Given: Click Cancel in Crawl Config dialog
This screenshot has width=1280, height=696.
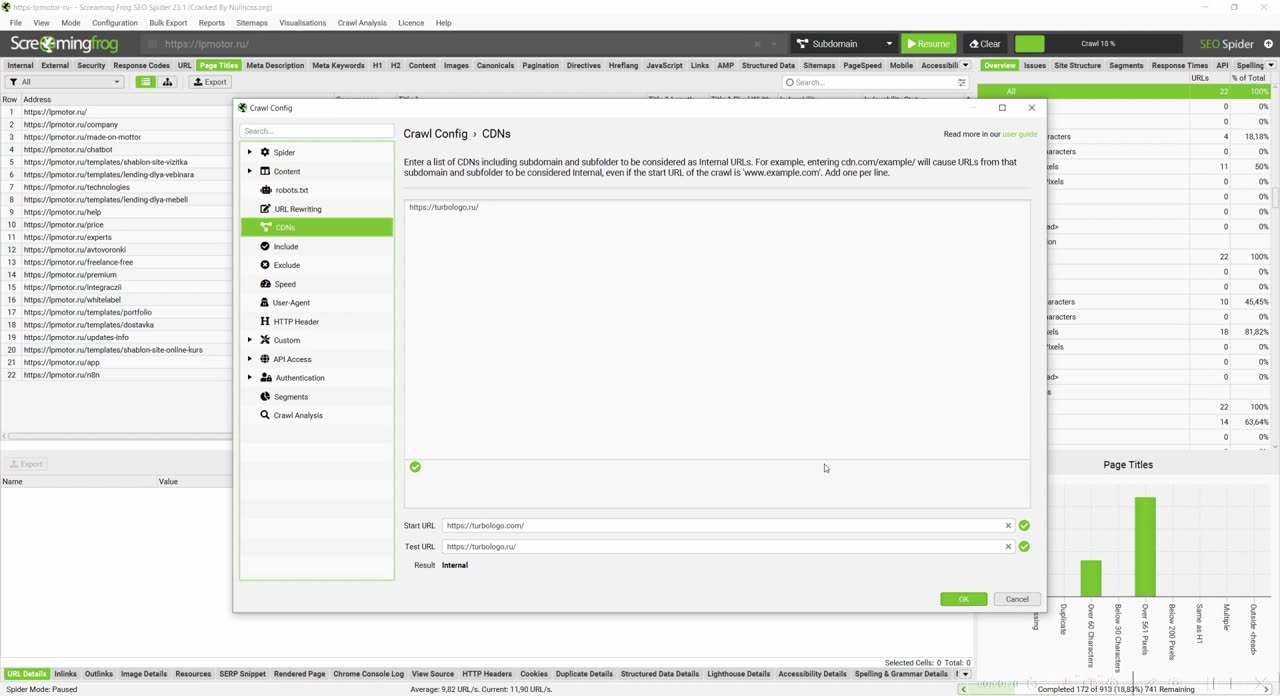Looking at the screenshot, I should pos(1017,599).
